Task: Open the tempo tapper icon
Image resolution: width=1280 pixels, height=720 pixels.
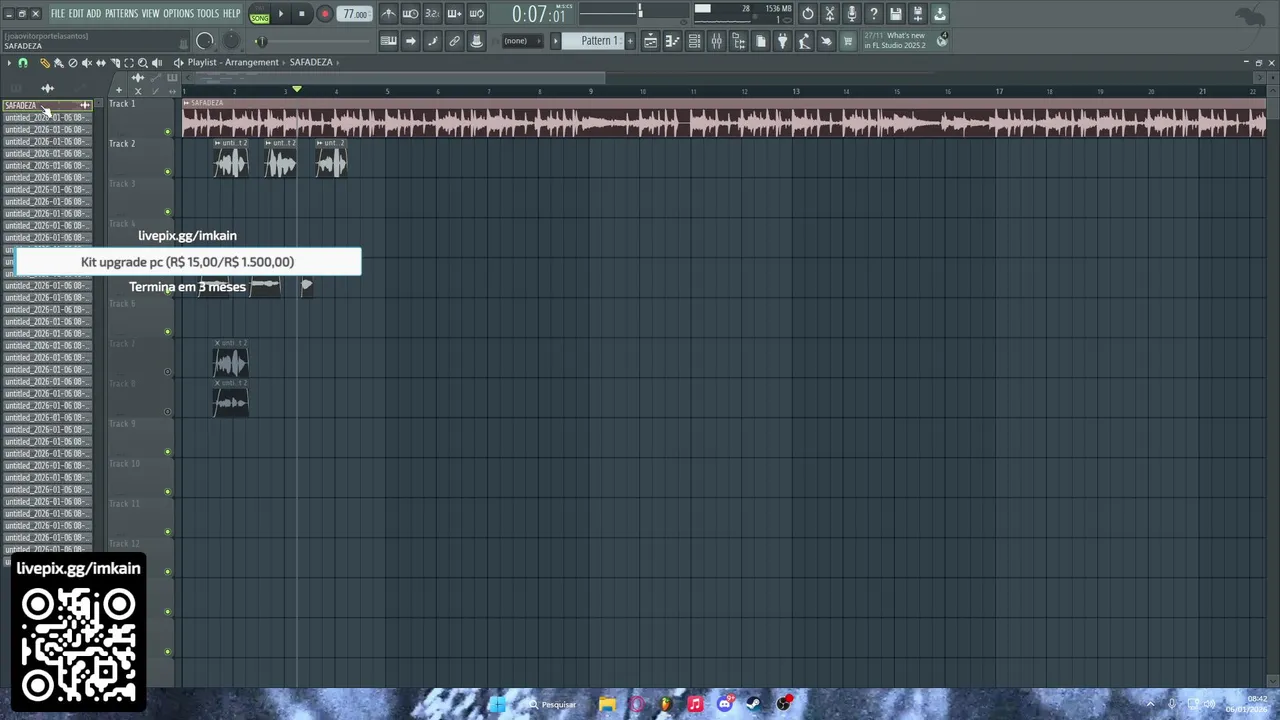Action: coord(804,41)
